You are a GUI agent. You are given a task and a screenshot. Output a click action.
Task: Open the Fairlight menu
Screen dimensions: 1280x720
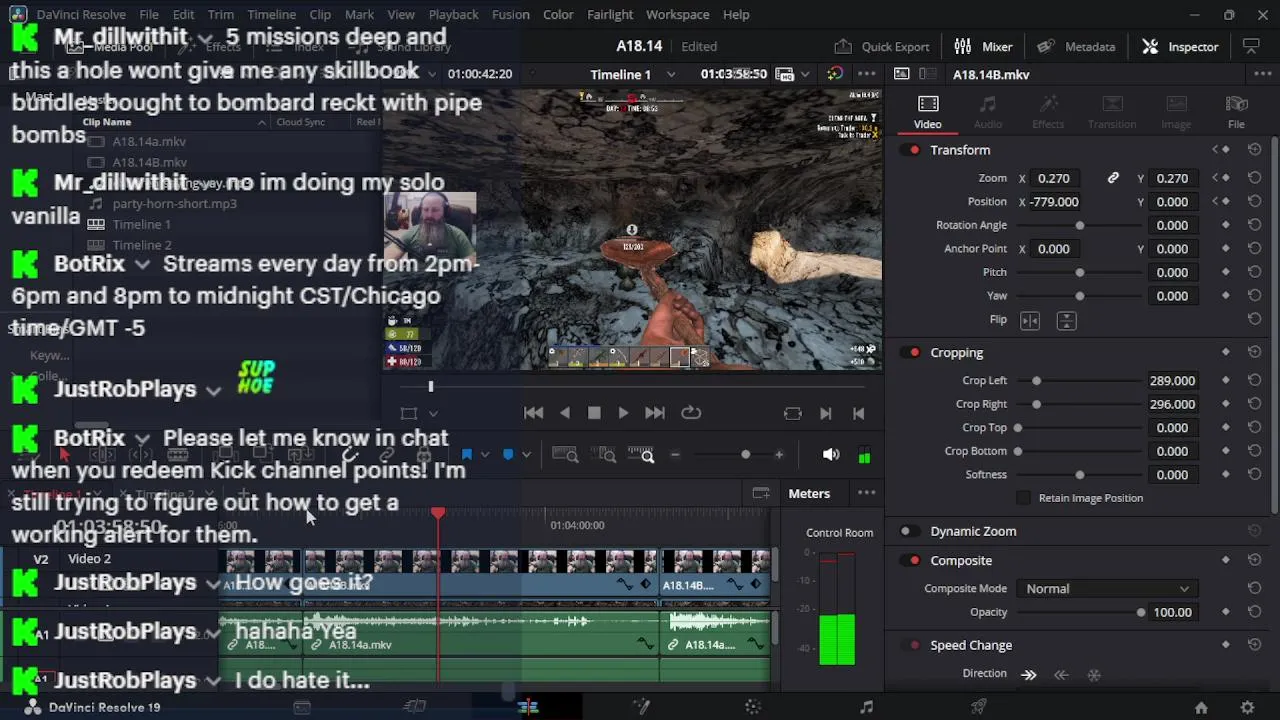coord(610,14)
